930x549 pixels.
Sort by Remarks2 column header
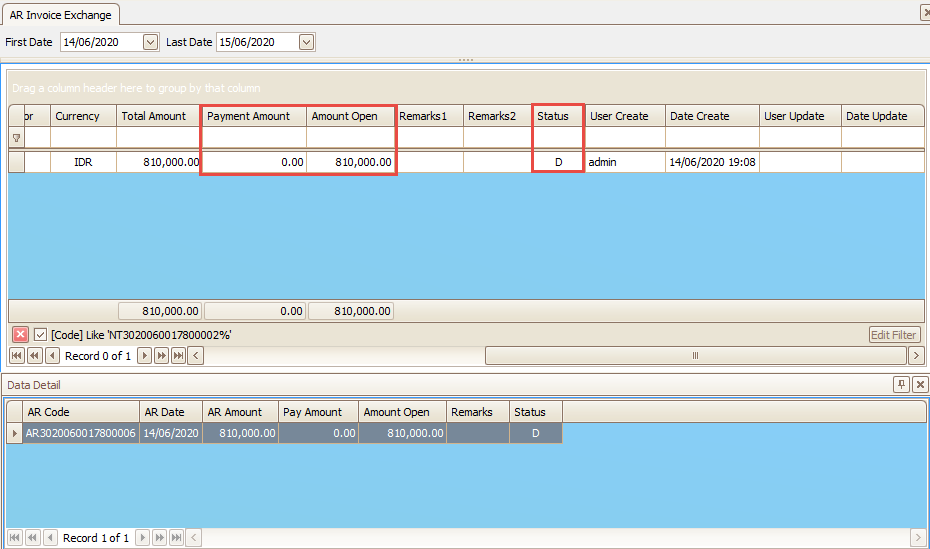point(498,116)
